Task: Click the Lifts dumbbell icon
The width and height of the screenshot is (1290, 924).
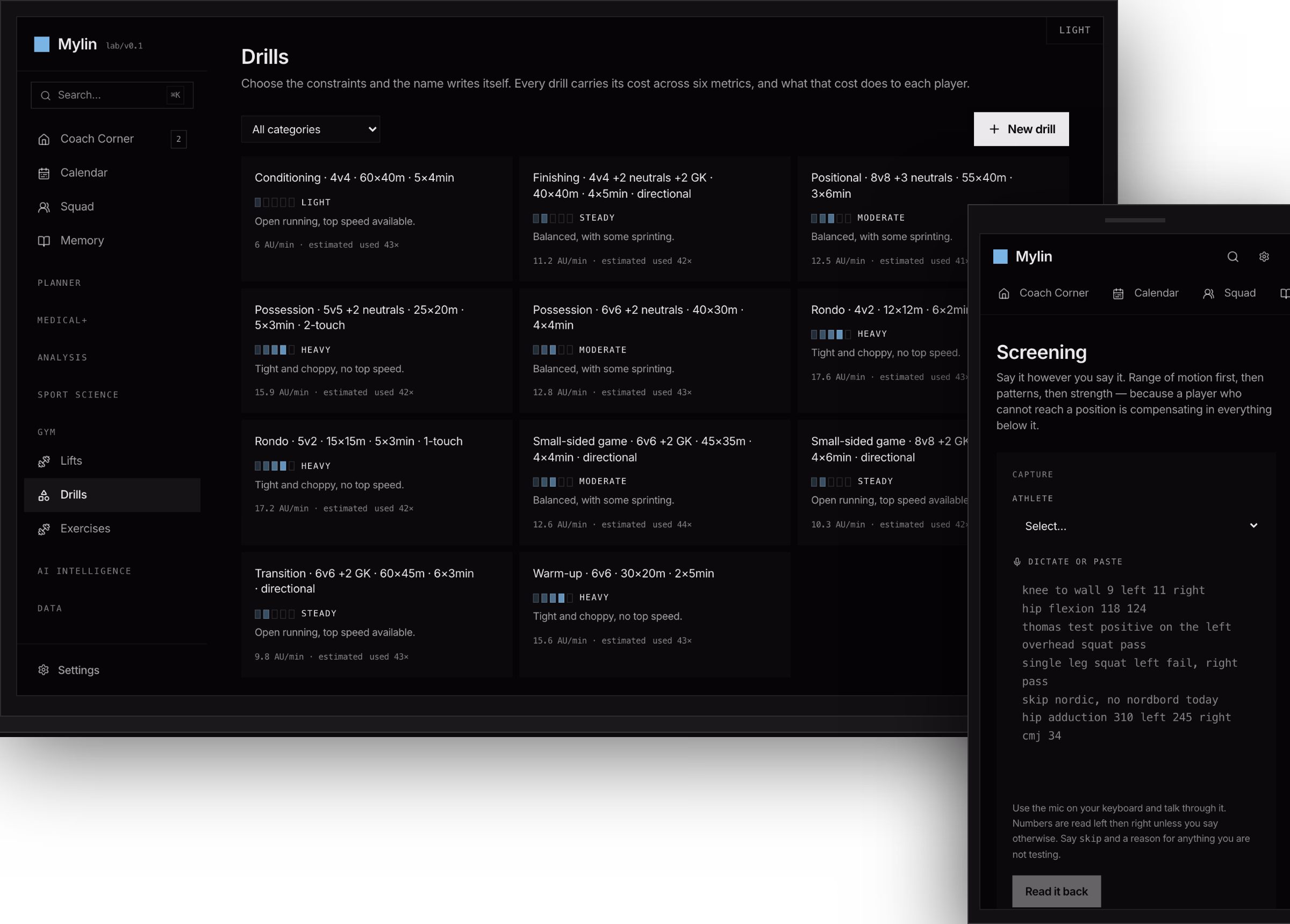Action: (x=44, y=461)
